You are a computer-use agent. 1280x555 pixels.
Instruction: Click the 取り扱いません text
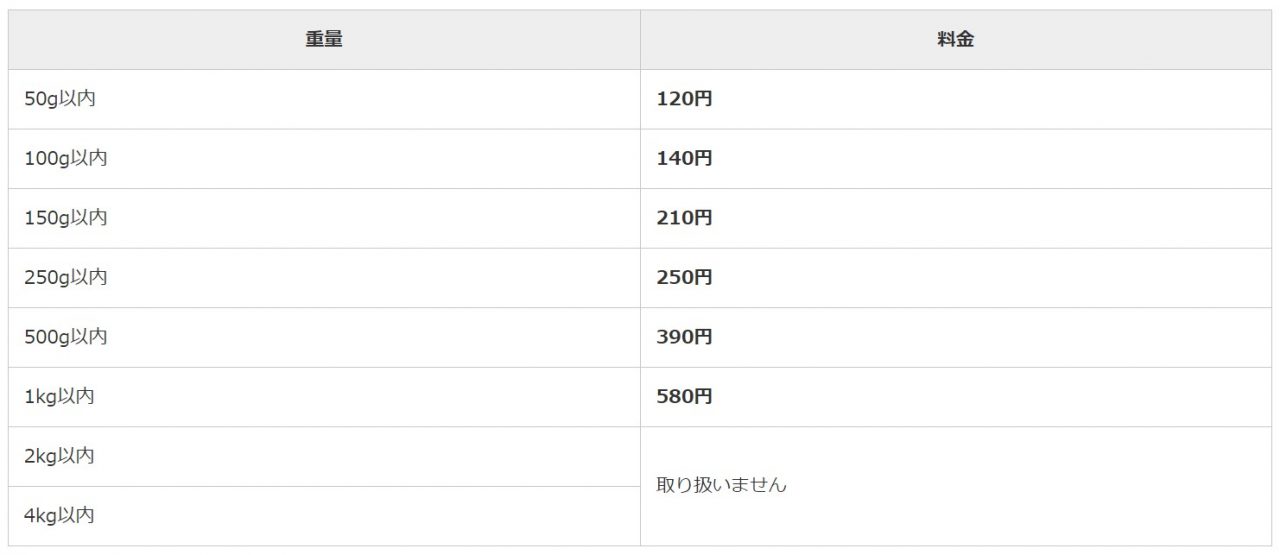721,485
